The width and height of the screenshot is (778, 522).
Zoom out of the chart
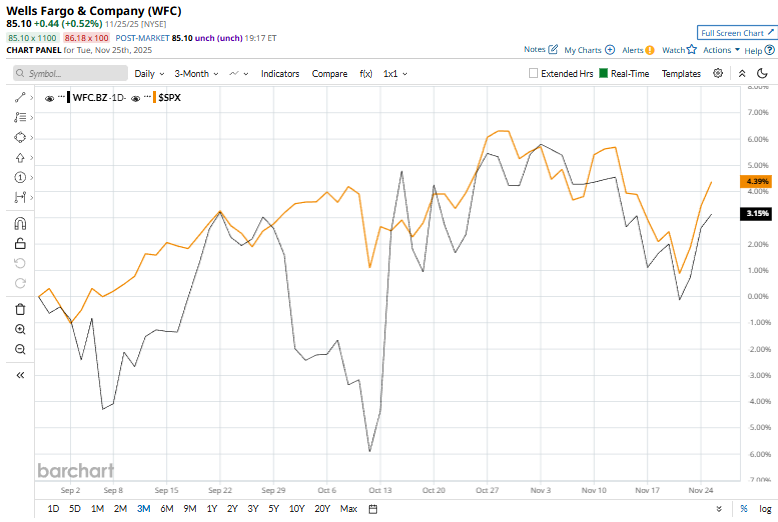coord(20,349)
